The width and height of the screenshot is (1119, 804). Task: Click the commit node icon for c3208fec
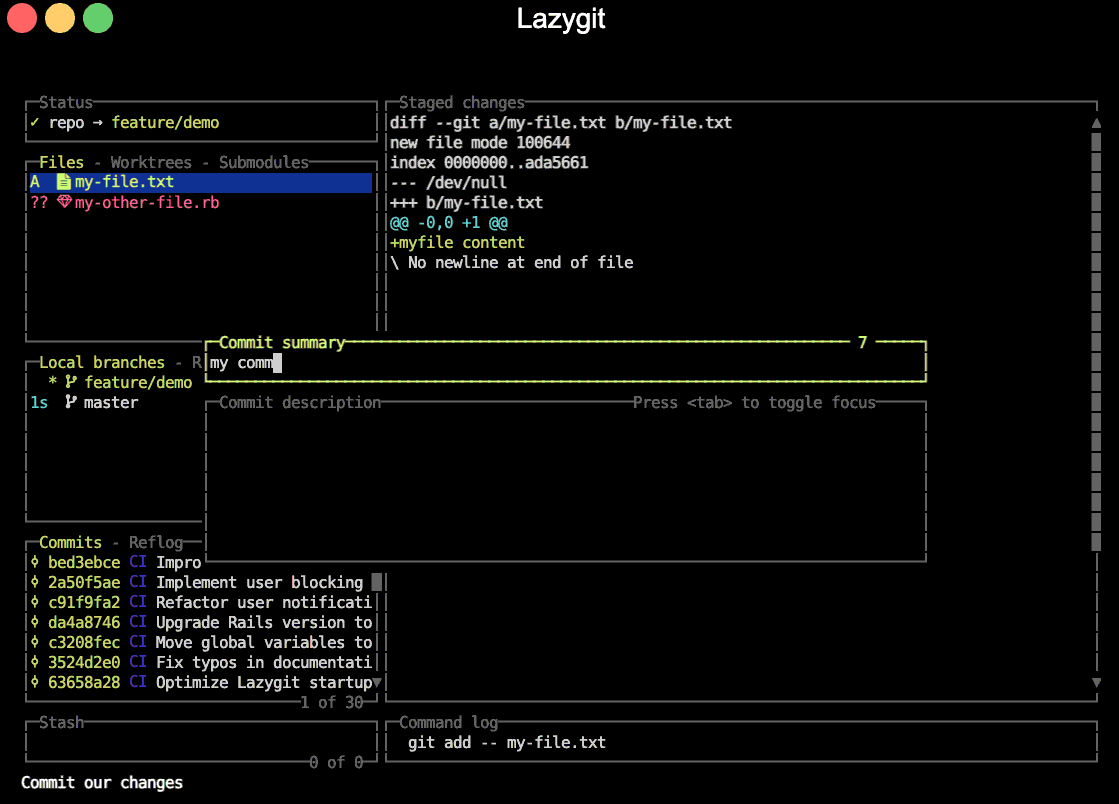tap(35, 642)
